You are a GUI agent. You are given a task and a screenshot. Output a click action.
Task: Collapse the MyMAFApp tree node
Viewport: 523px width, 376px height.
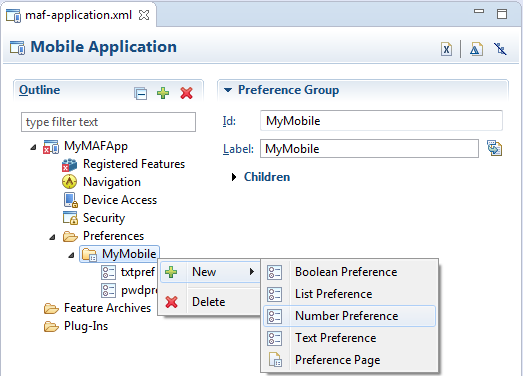pyautogui.click(x=33, y=147)
